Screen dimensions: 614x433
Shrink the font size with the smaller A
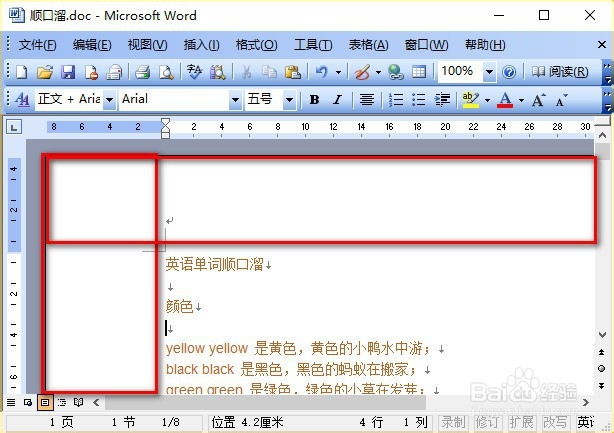pos(561,100)
